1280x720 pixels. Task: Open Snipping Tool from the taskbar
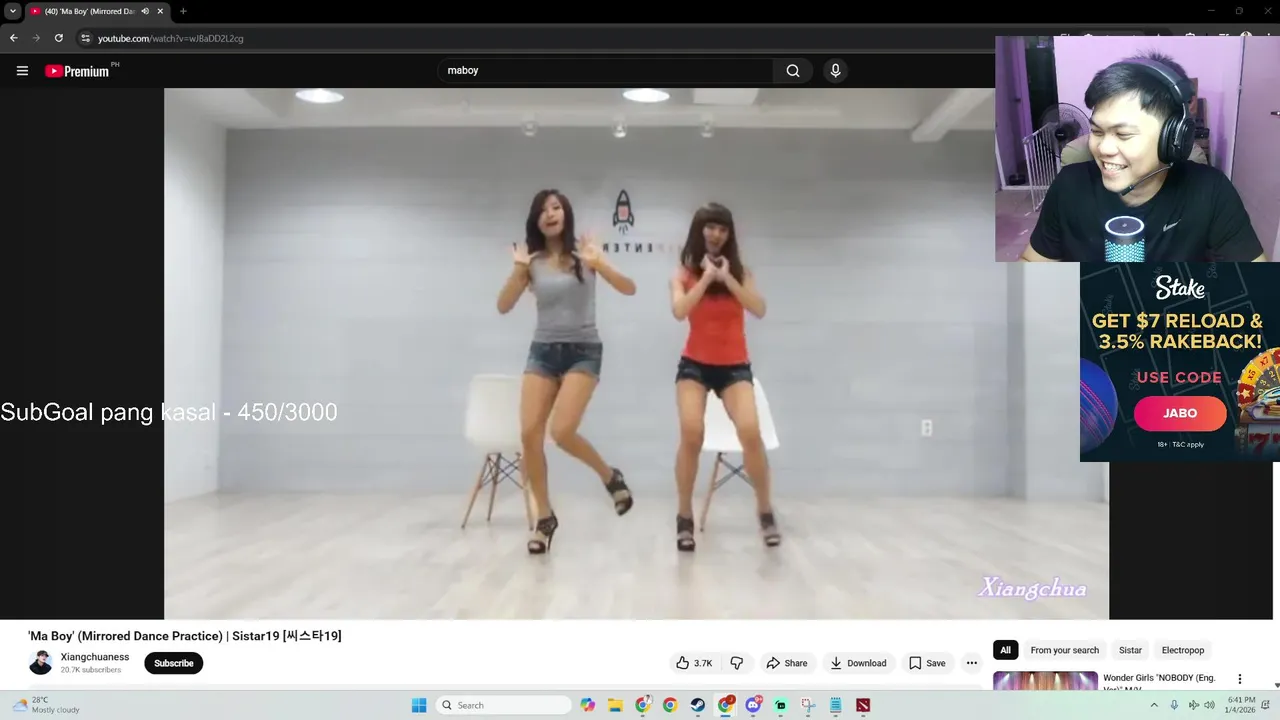click(x=808, y=705)
